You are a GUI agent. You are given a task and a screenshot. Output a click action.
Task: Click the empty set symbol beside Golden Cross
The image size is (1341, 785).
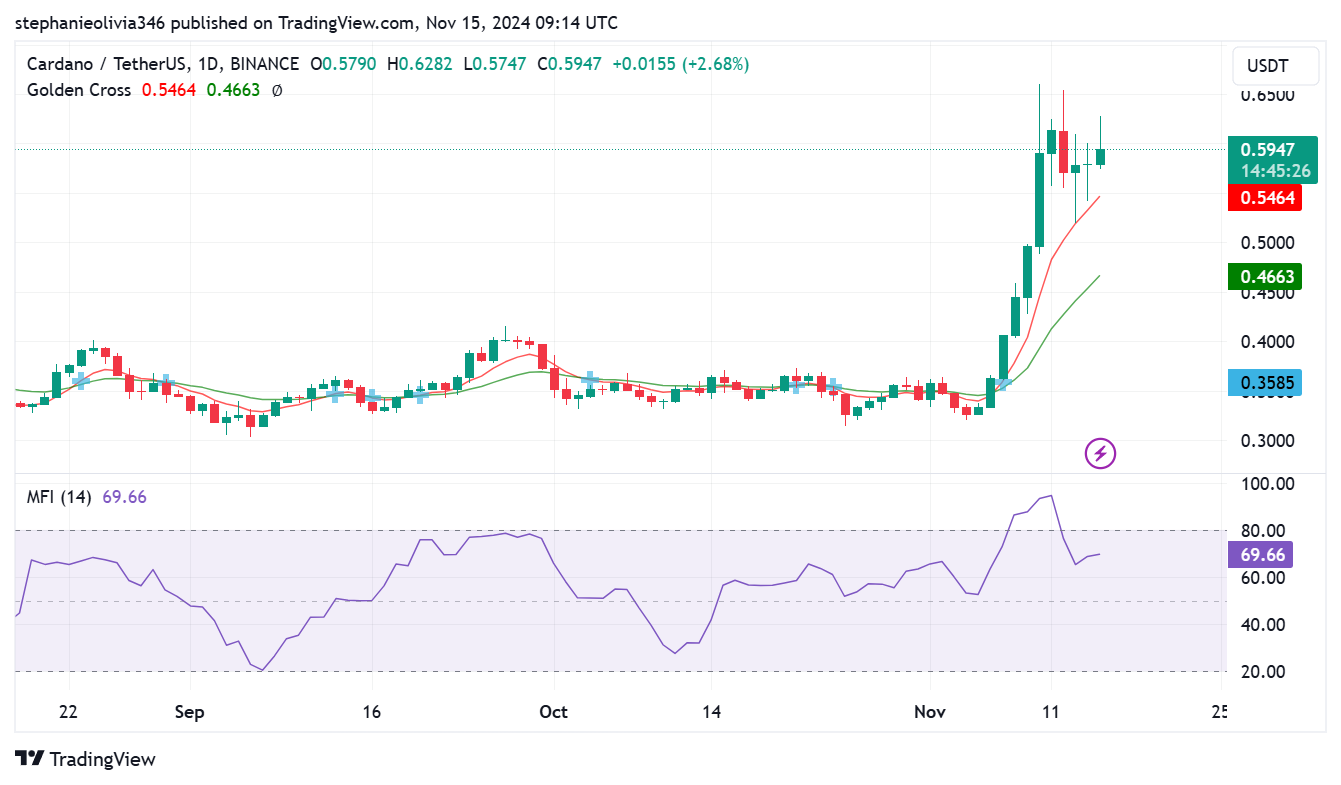tap(277, 90)
